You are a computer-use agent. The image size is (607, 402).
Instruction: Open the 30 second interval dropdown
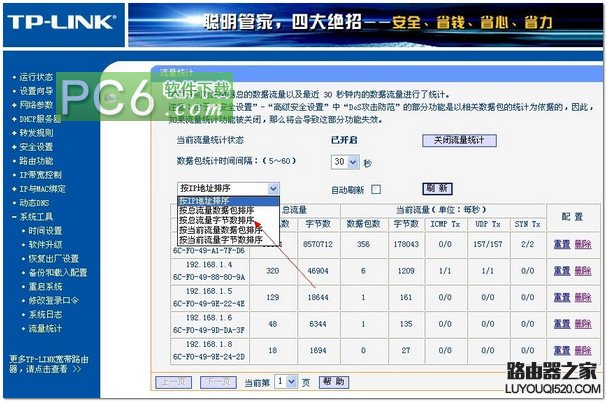click(345, 162)
